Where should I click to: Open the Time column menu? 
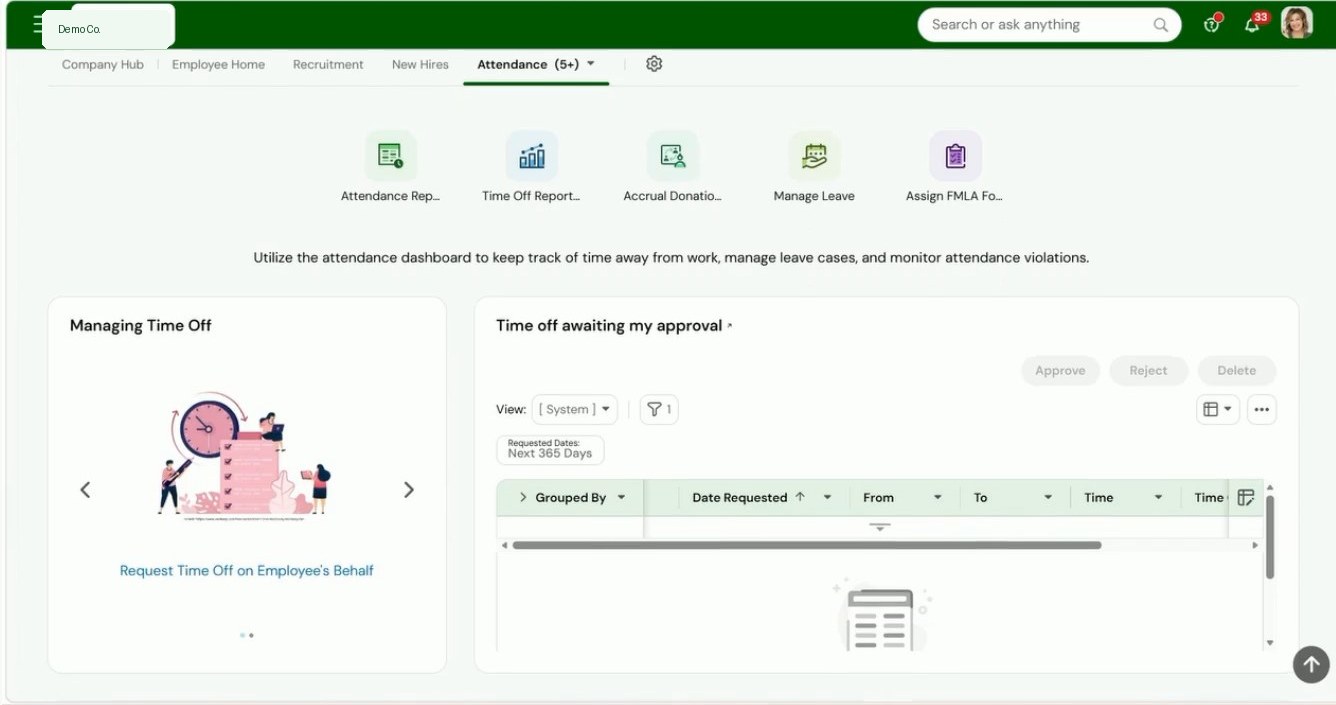tap(1158, 497)
